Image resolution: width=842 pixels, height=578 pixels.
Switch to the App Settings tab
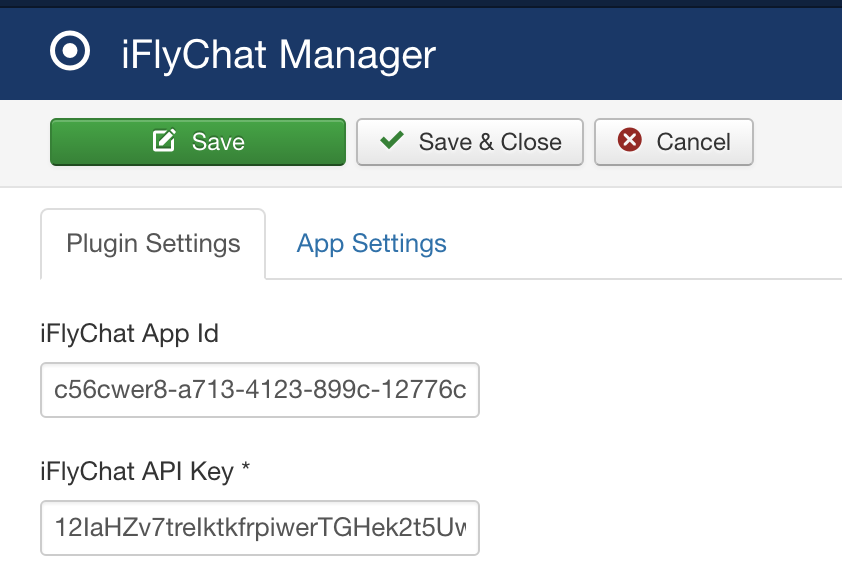point(372,243)
